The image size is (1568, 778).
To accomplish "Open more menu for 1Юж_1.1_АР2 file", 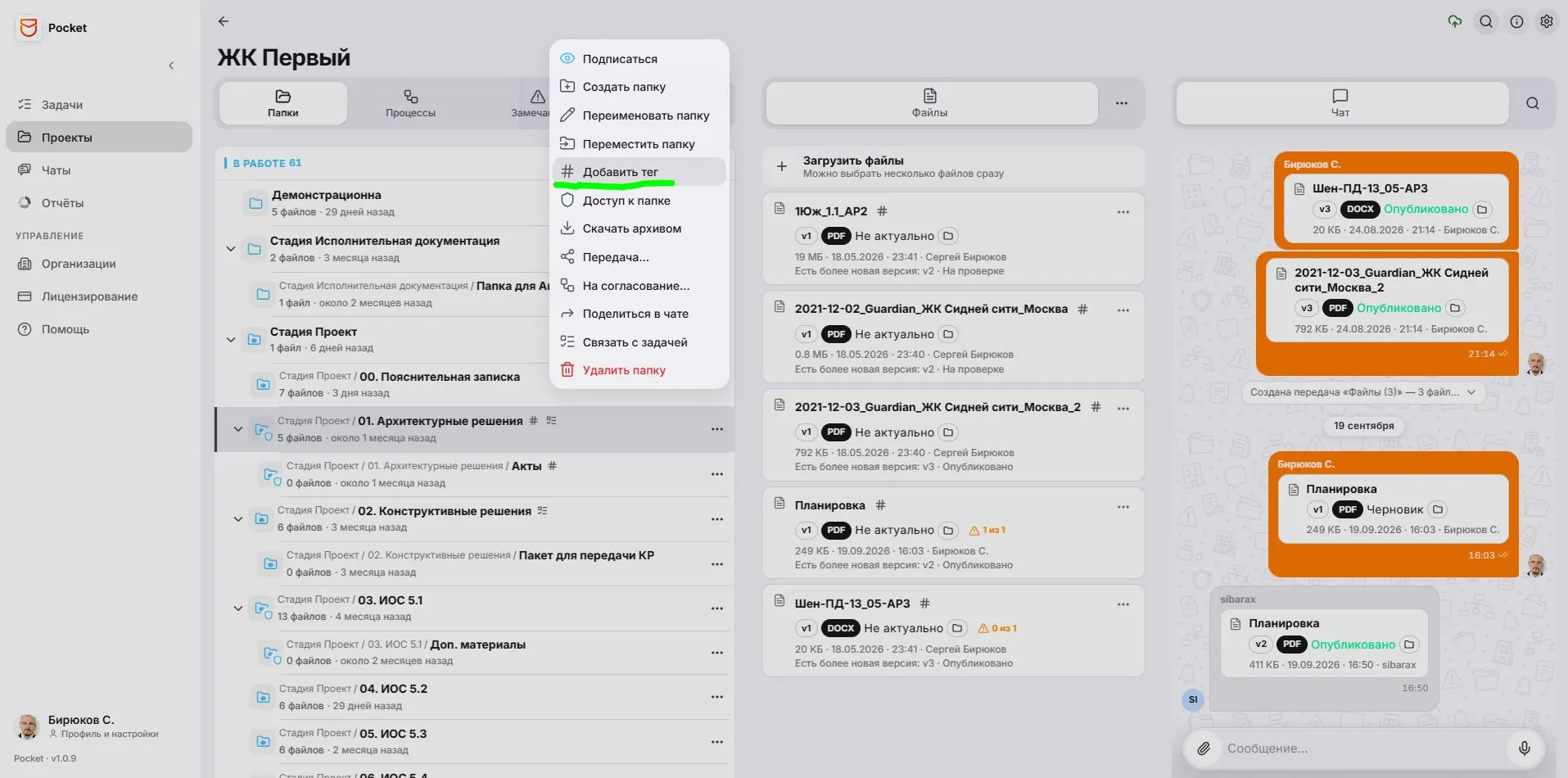I will point(1123,212).
